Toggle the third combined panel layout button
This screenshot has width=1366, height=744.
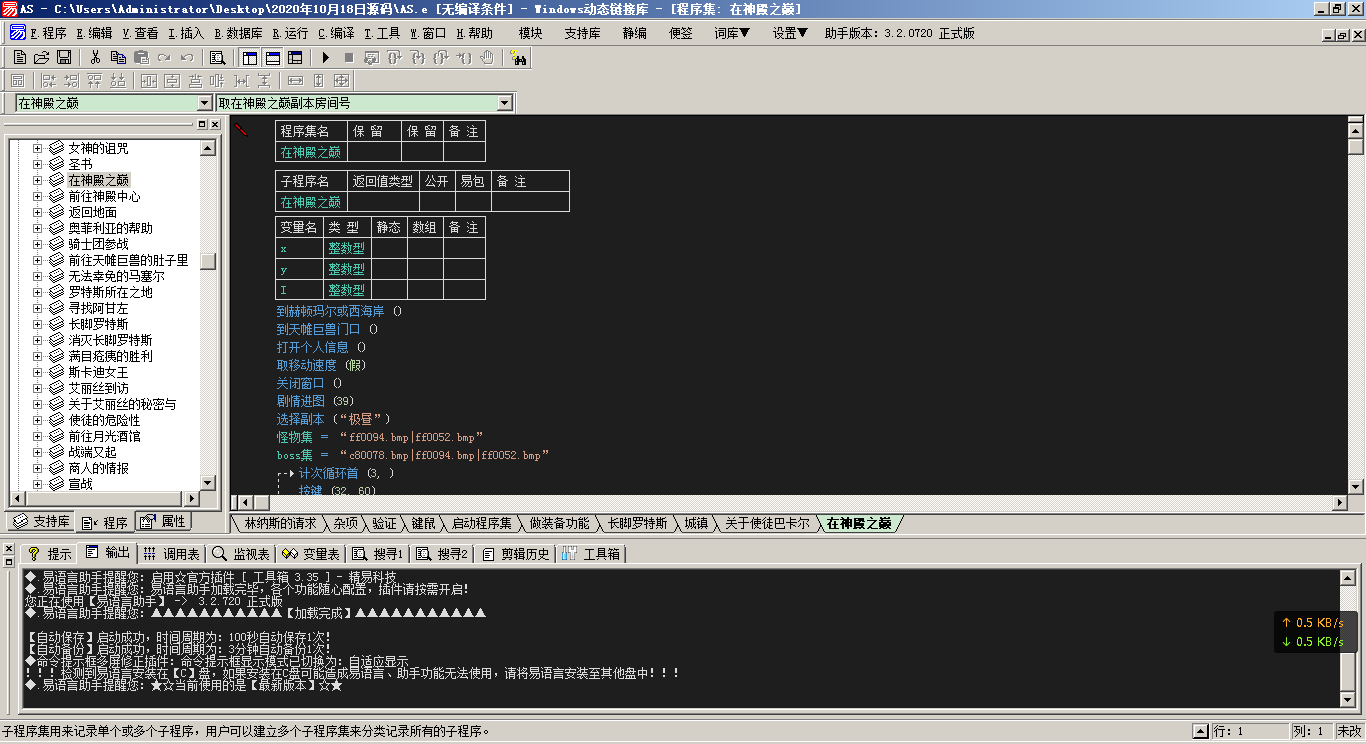coord(294,58)
